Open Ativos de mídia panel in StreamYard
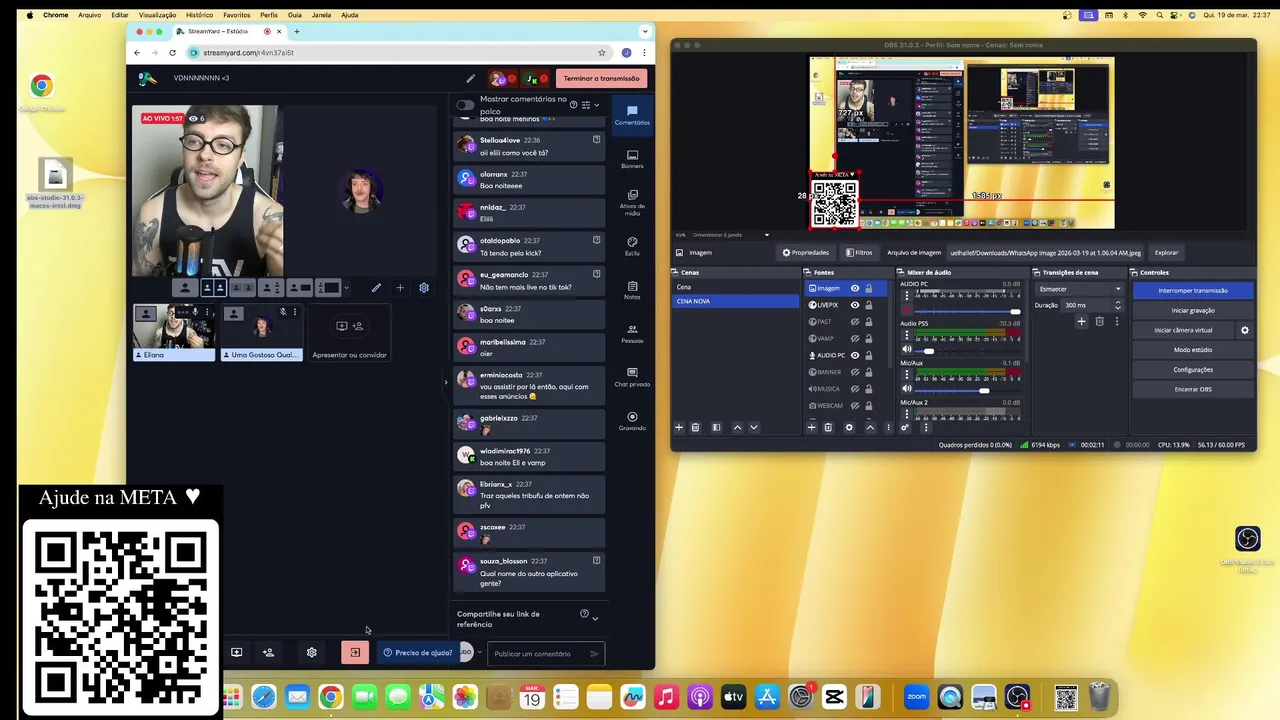The image size is (1280, 720). [632, 203]
